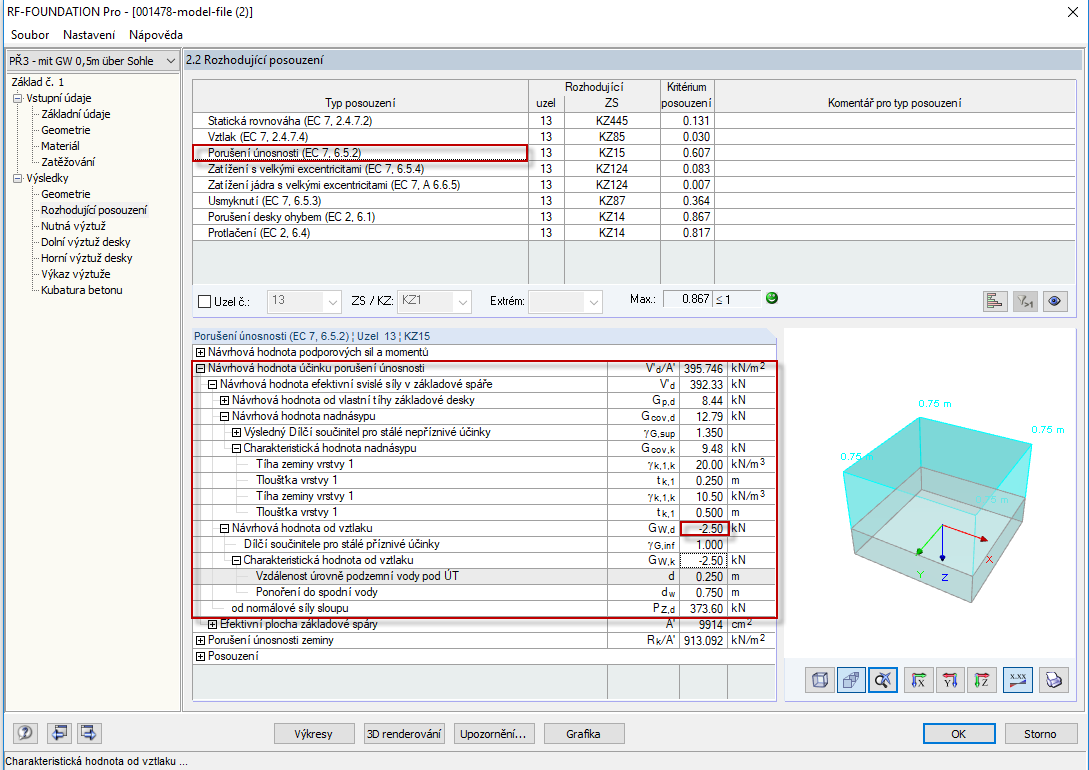Open the Extrém dropdown
The width and height of the screenshot is (1089, 770).
[x=565, y=301]
